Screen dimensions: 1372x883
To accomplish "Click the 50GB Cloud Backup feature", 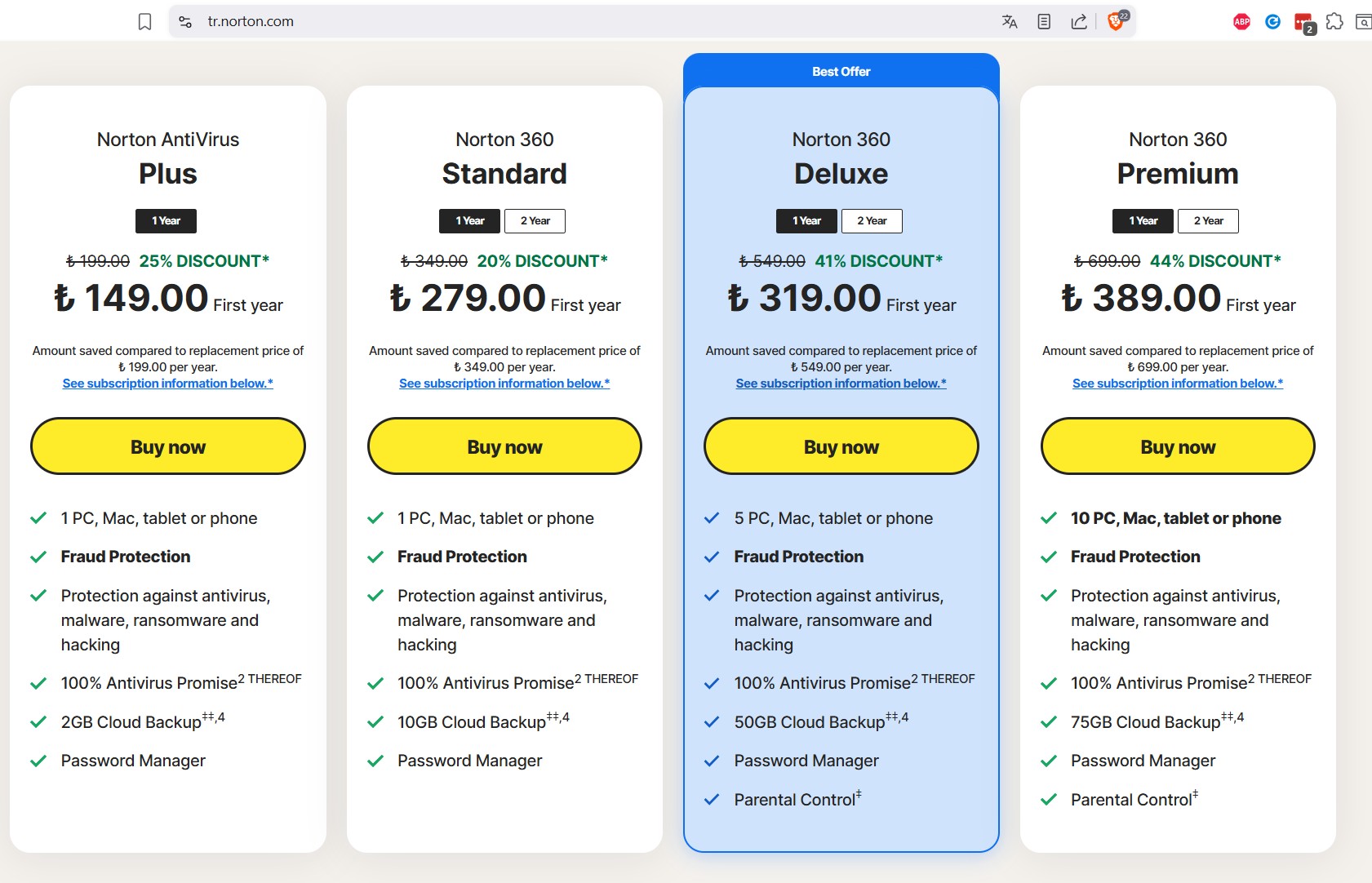I will click(821, 721).
